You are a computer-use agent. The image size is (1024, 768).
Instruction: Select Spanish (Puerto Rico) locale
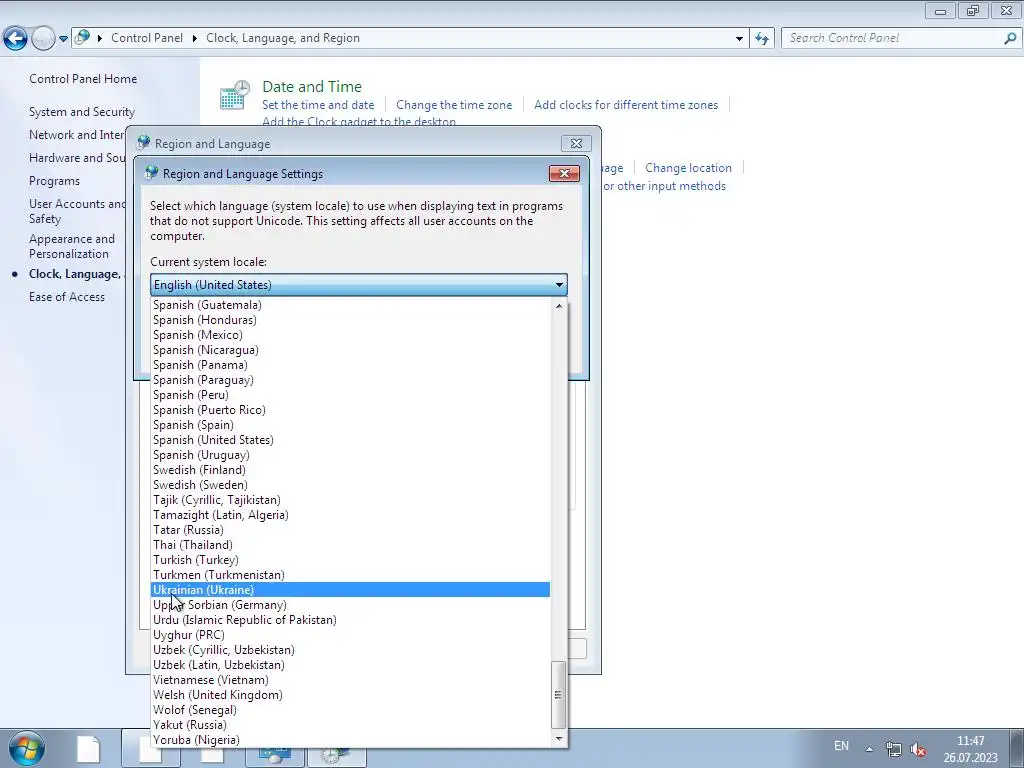[x=351, y=410]
